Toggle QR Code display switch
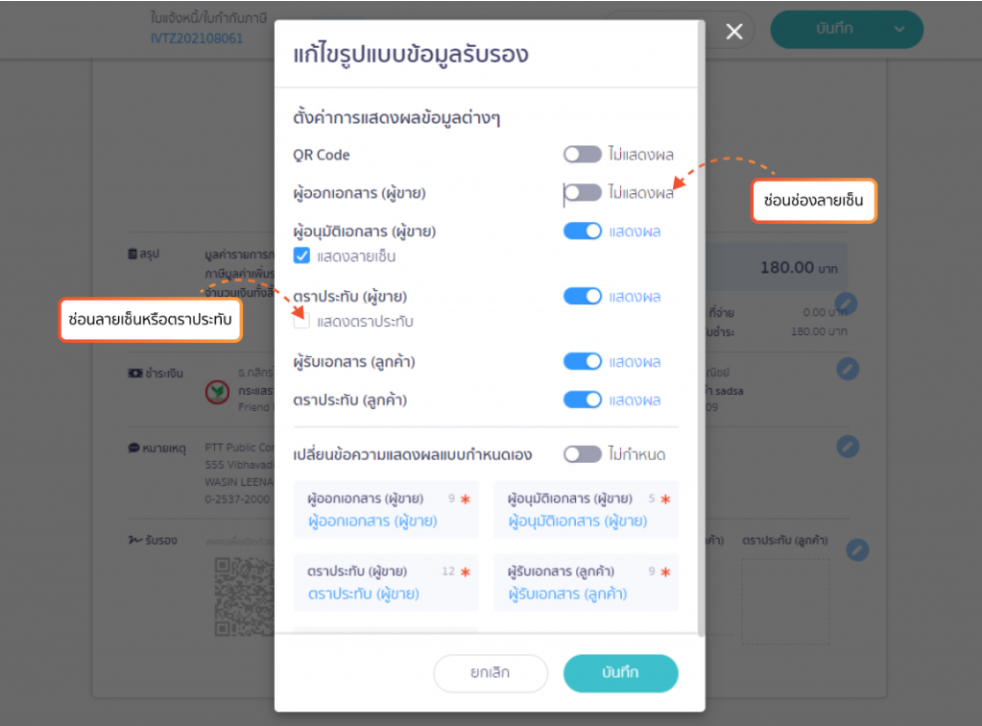Image resolution: width=982 pixels, height=726 pixels. coord(582,154)
